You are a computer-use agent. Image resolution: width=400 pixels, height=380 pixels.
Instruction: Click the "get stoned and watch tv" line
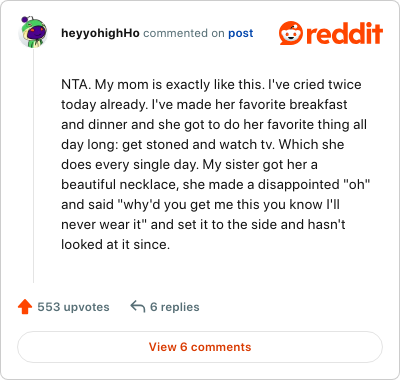(198, 144)
